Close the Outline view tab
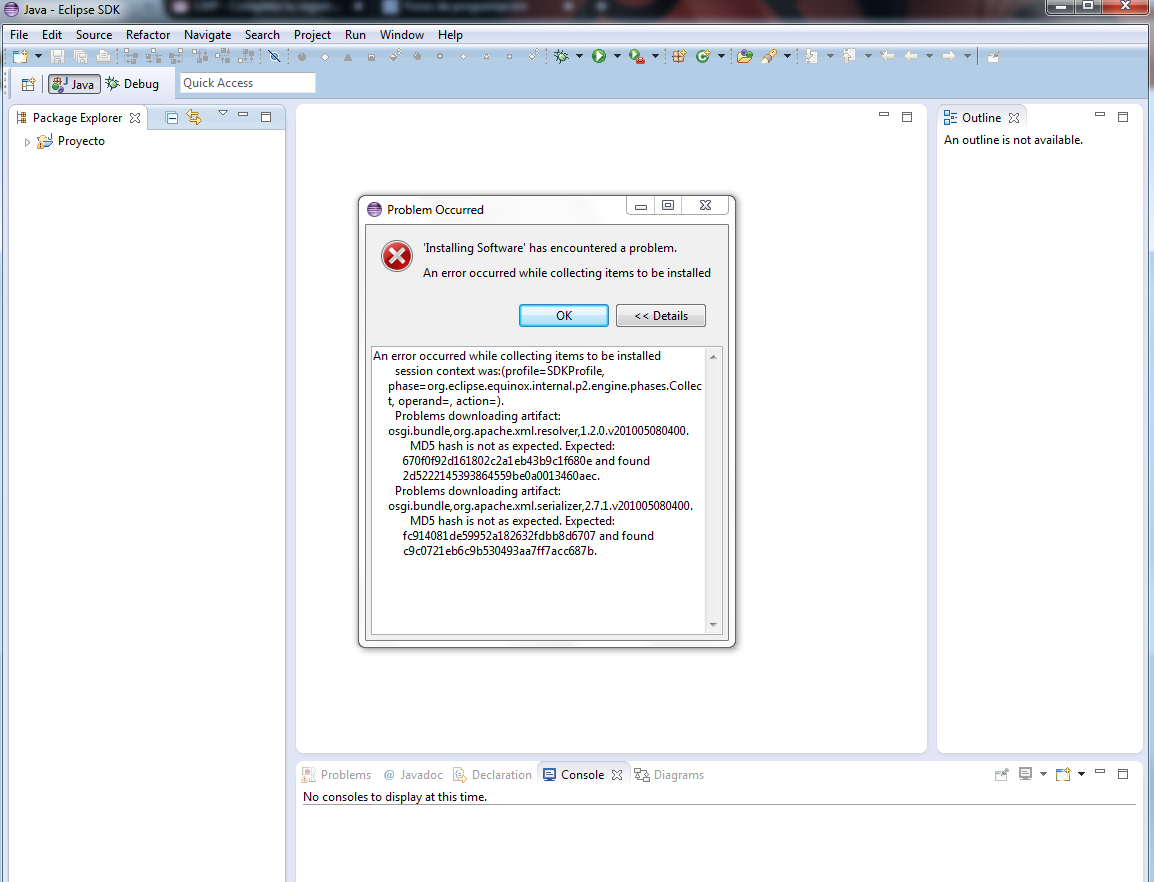The image size is (1154, 882). (1014, 118)
